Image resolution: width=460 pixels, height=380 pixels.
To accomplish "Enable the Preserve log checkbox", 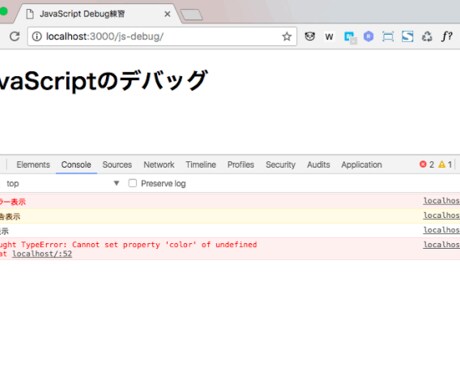I will tap(132, 183).
